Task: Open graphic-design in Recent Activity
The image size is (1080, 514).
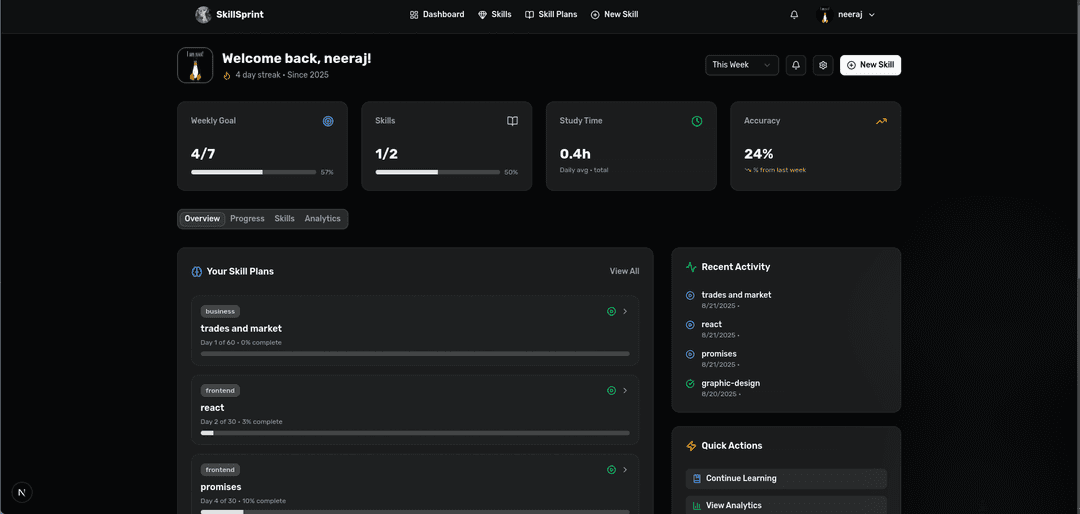Action: pos(731,383)
